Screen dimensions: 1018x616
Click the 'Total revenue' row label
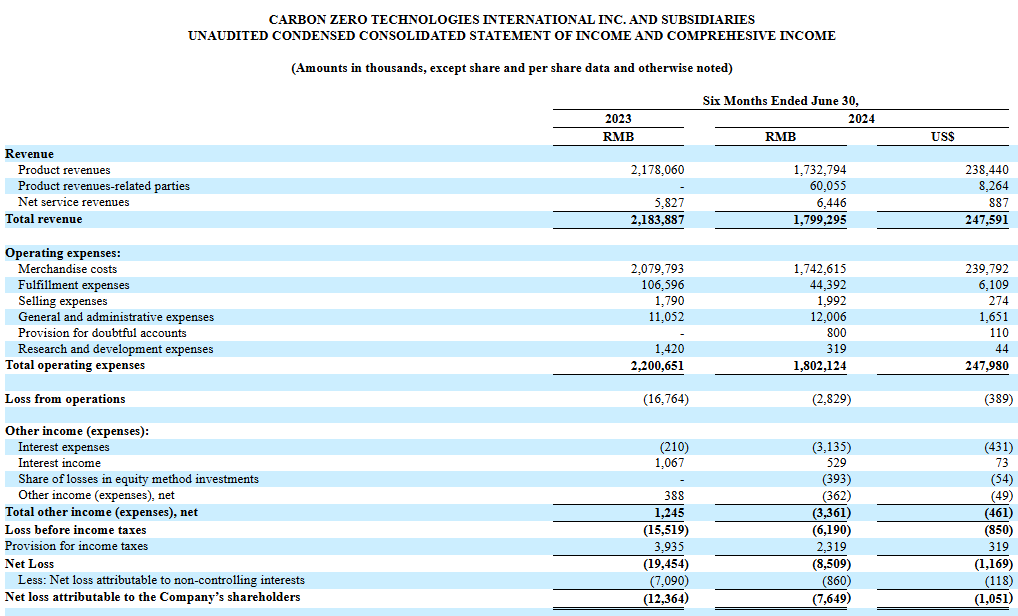(43, 219)
